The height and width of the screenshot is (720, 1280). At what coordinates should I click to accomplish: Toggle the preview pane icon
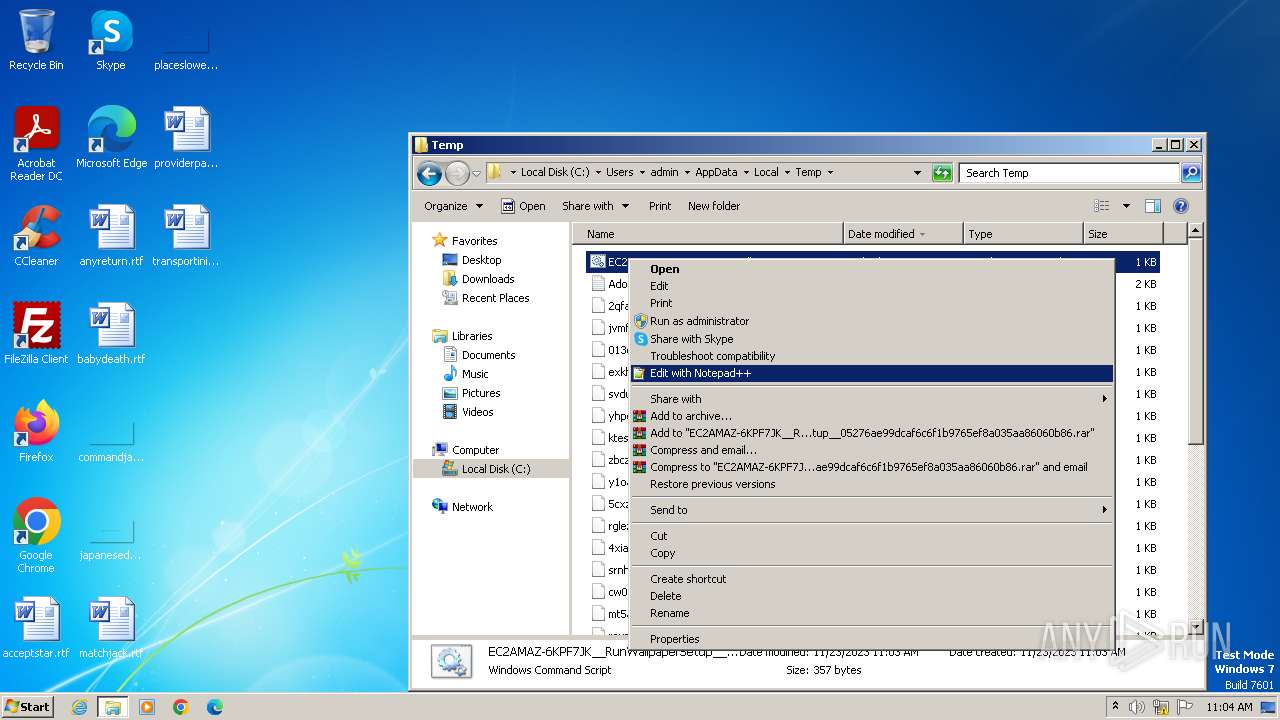coord(1153,206)
